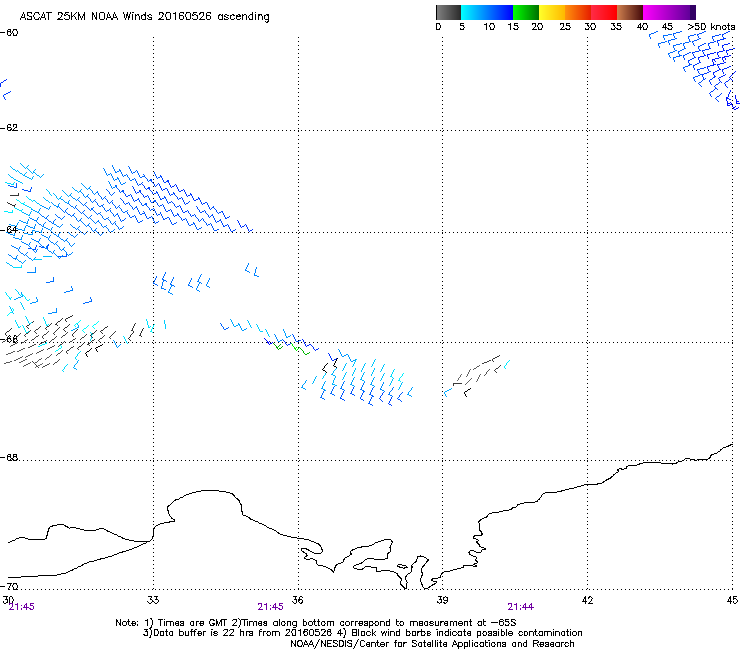Click the legend tick label 10
Viewport: 740px width, 650px height.
coord(489,27)
